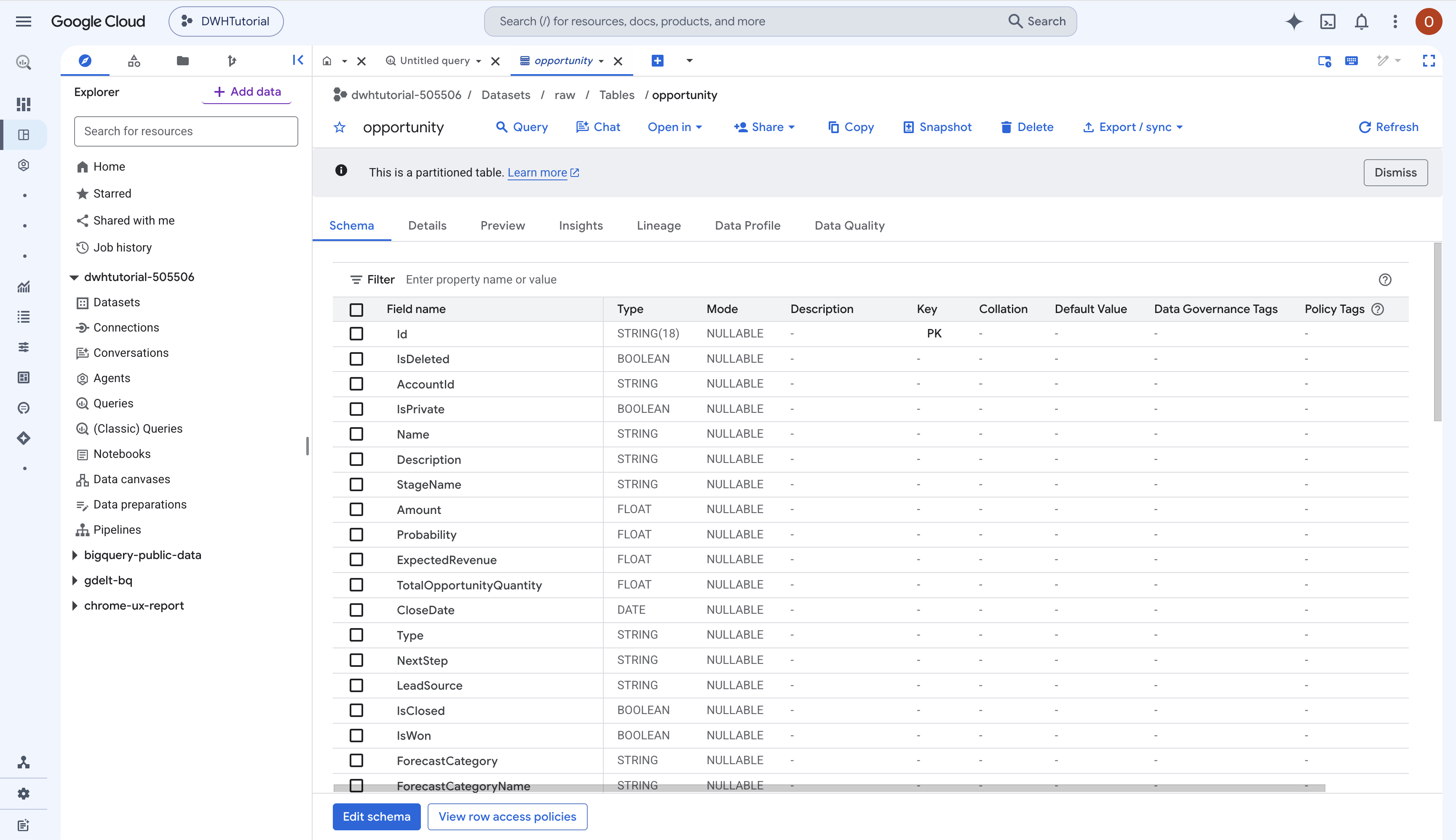This screenshot has width=1456, height=840.
Task: Collapse the dwhtutorial-505506 project tree
Action: tap(74, 278)
